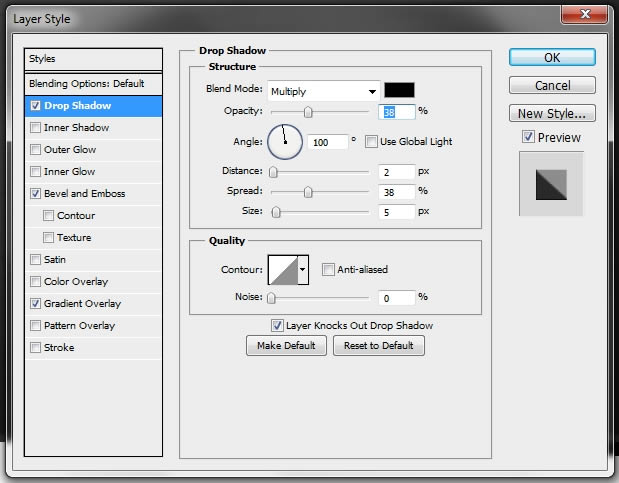The image size is (619, 483).
Task: Click the style preview thumbnail
Action: (551, 184)
